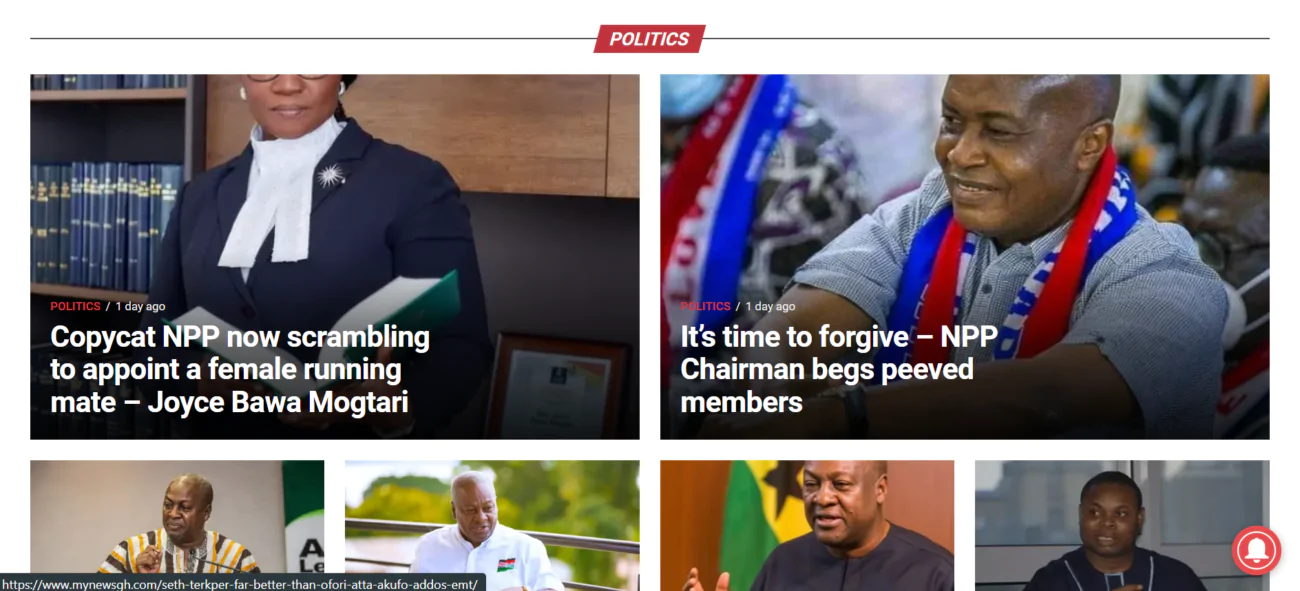Open the thumbnail of the man in a striped smock

[x=177, y=525]
